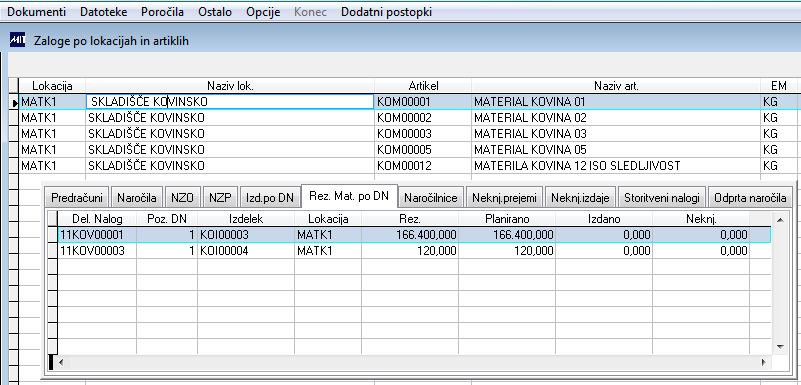Screen dimensions: 801x385
Task: Click the 166.400,000 value under Rez.
Action: (x=410, y=235)
